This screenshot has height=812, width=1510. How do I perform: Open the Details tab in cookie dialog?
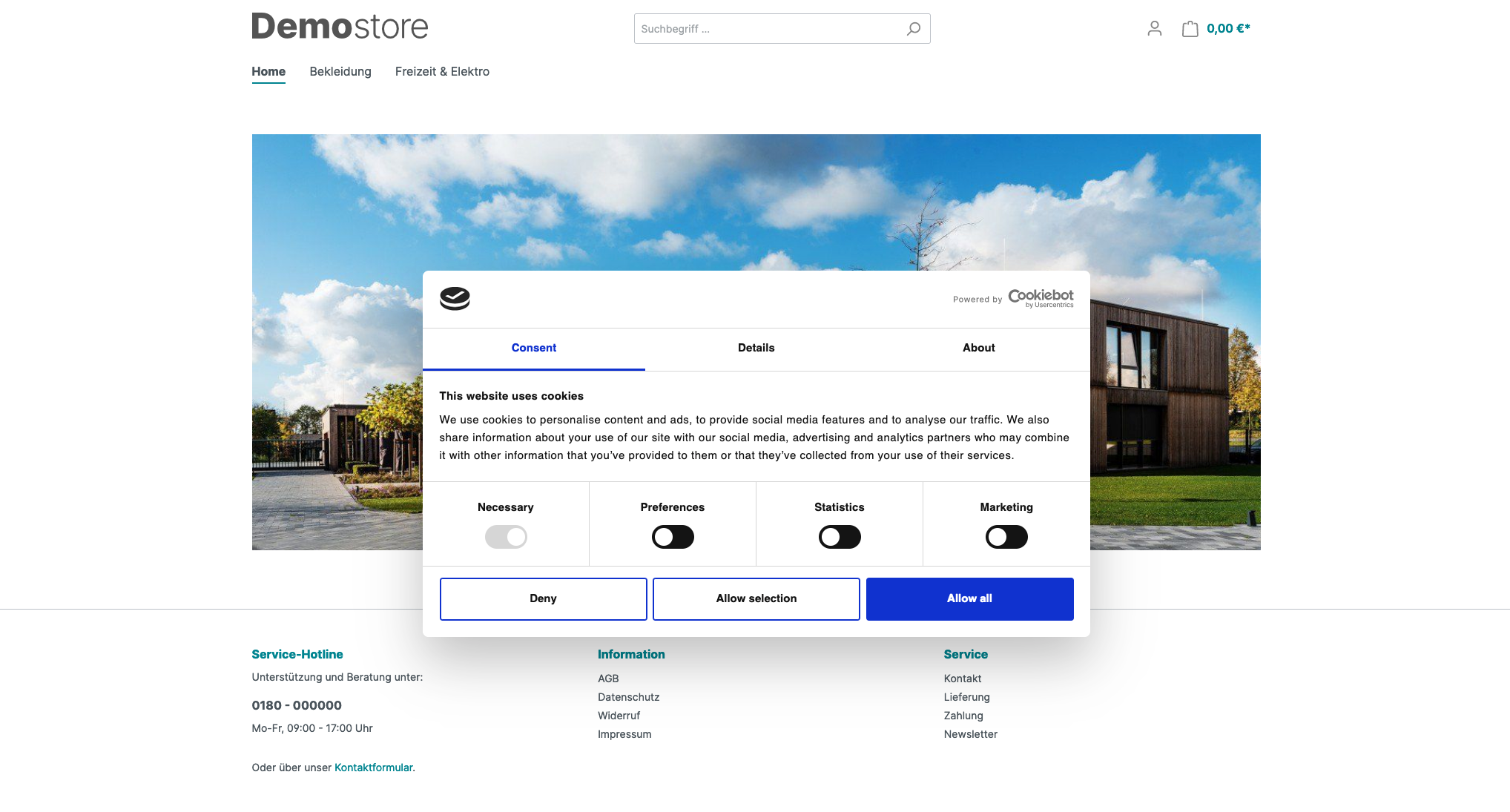click(x=756, y=348)
